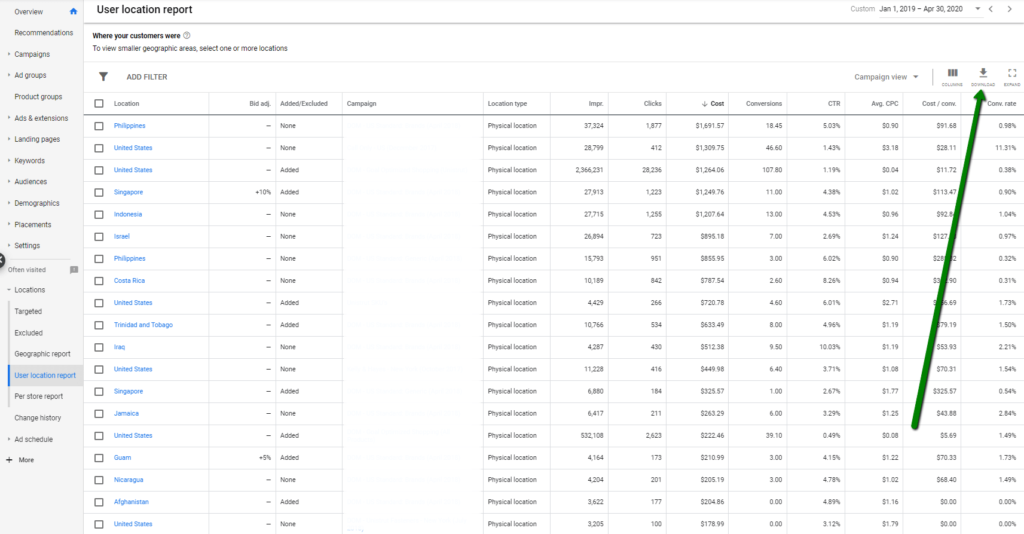Image resolution: width=1024 pixels, height=534 pixels.
Task: Click the $1,691.57 cost cell
Action: pyautogui.click(x=710, y=126)
